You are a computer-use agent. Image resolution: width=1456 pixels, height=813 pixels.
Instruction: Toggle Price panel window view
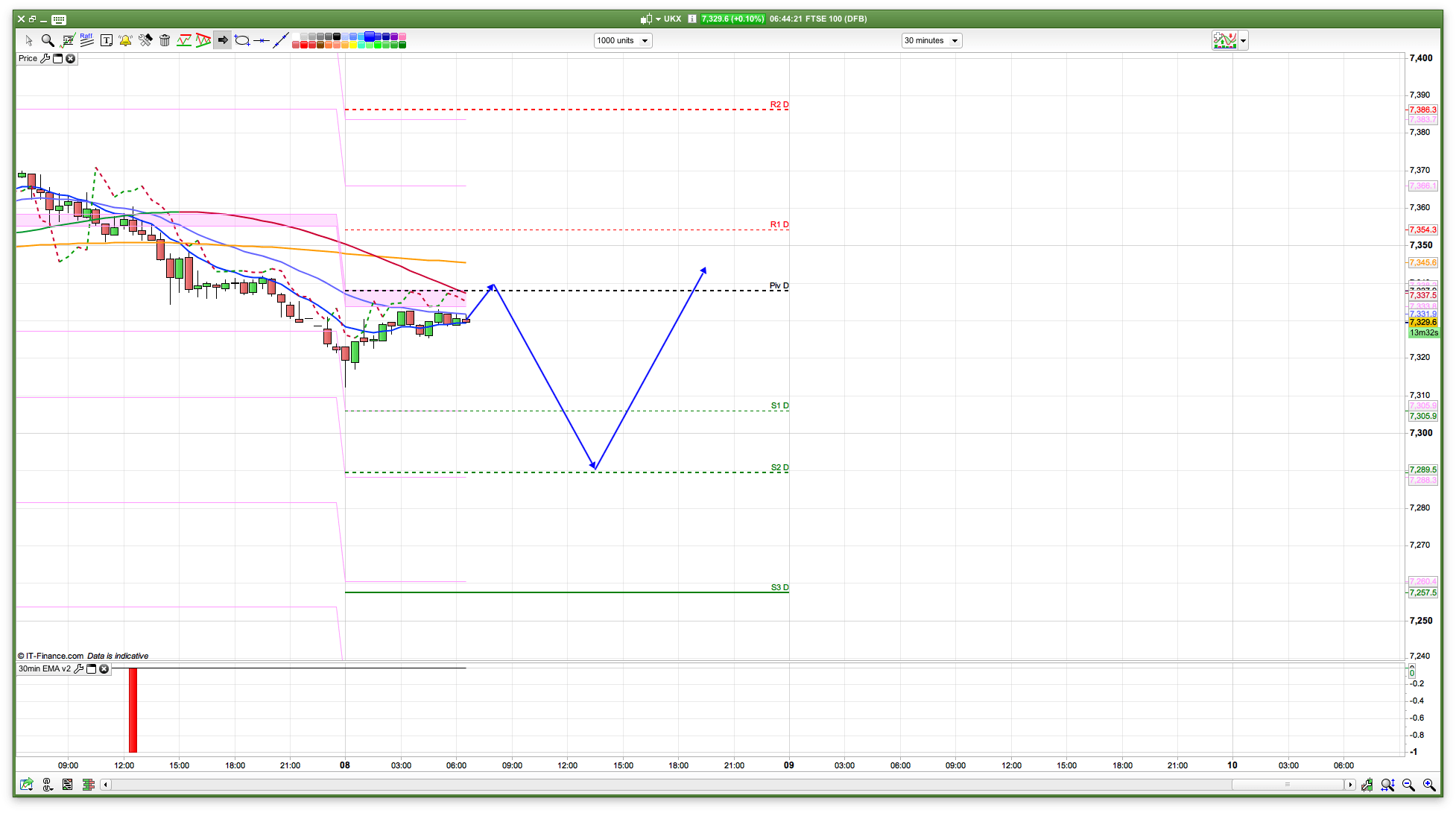(x=57, y=58)
